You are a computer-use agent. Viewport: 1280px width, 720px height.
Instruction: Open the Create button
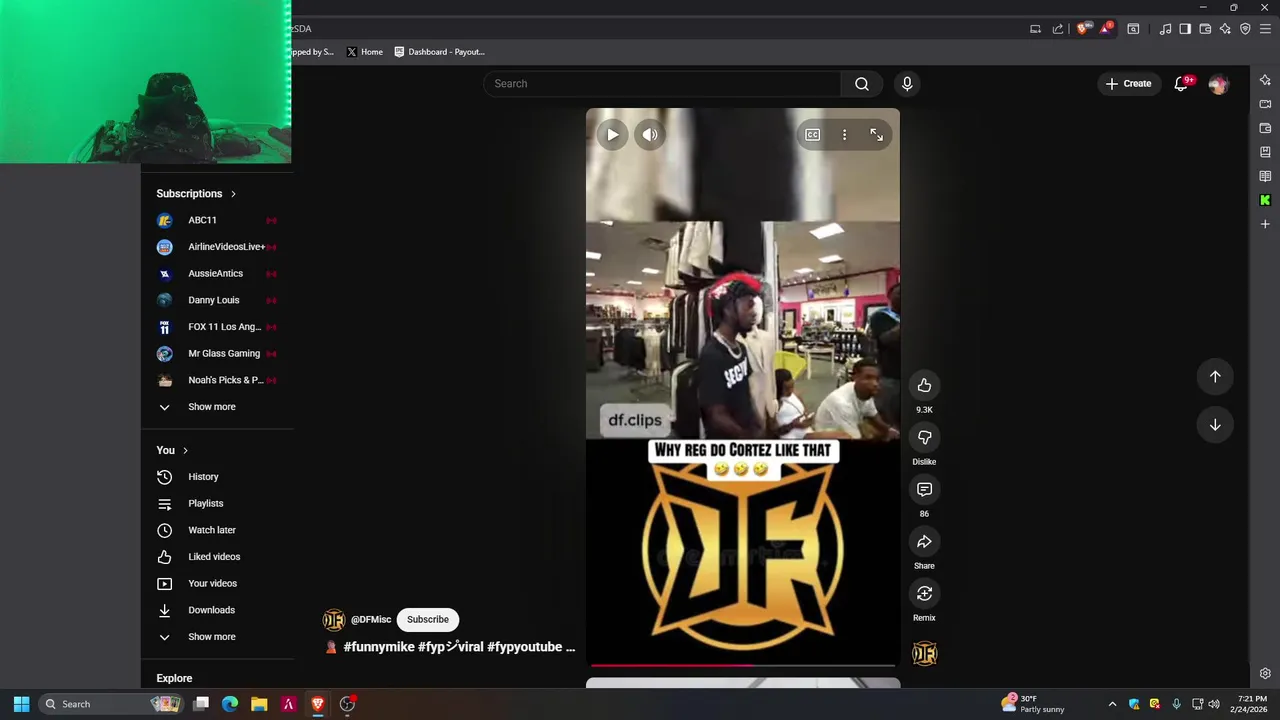pos(1128,84)
